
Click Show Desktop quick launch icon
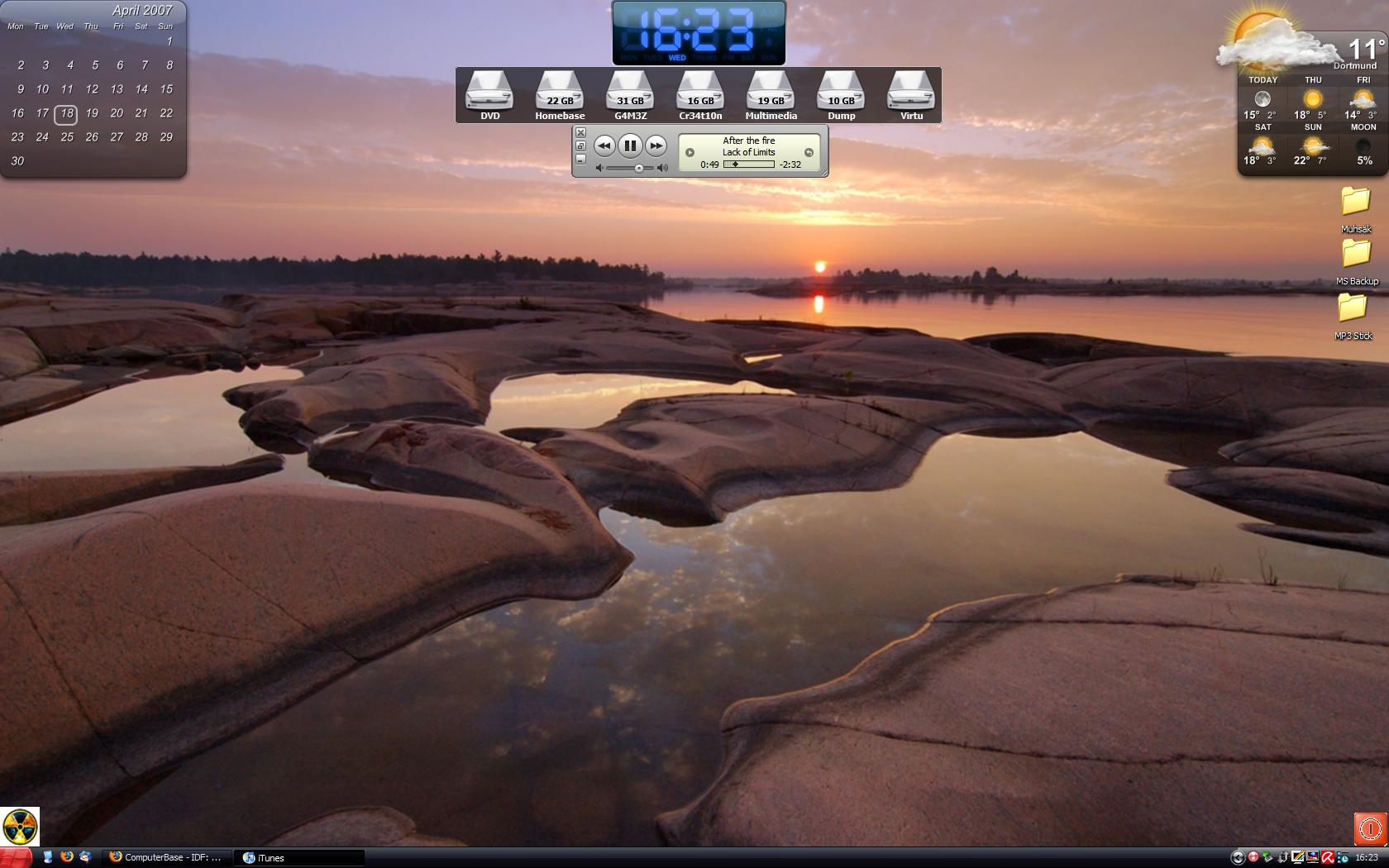[x=48, y=857]
